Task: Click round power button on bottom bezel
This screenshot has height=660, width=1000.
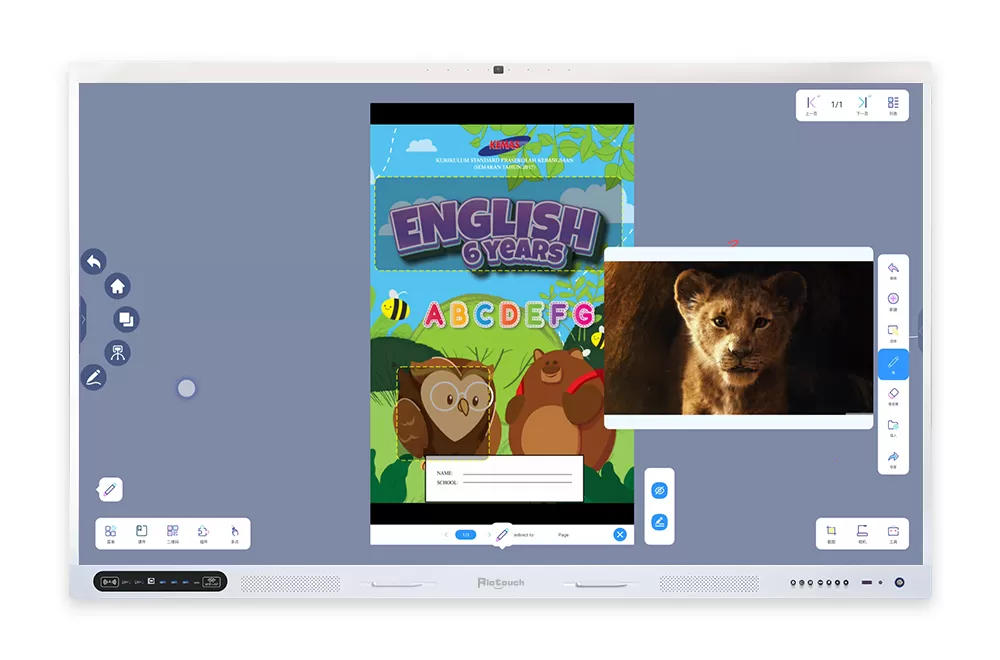Action: pos(899,582)
